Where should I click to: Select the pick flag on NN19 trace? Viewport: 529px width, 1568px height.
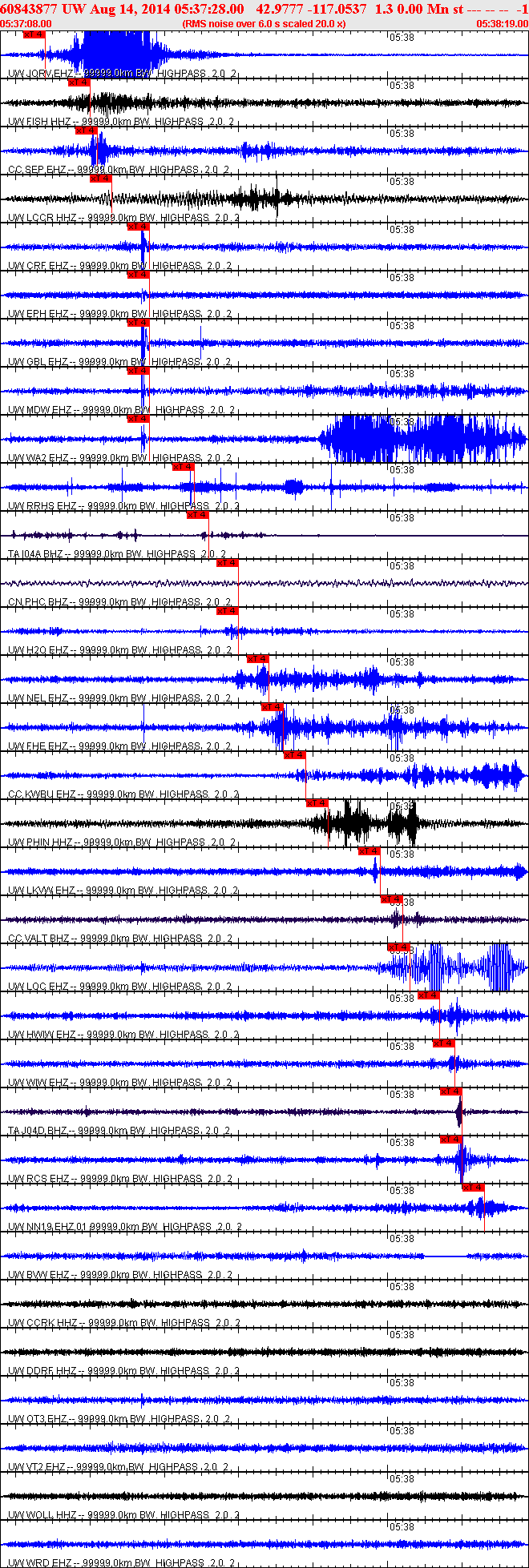click(x=473, y=1188)
